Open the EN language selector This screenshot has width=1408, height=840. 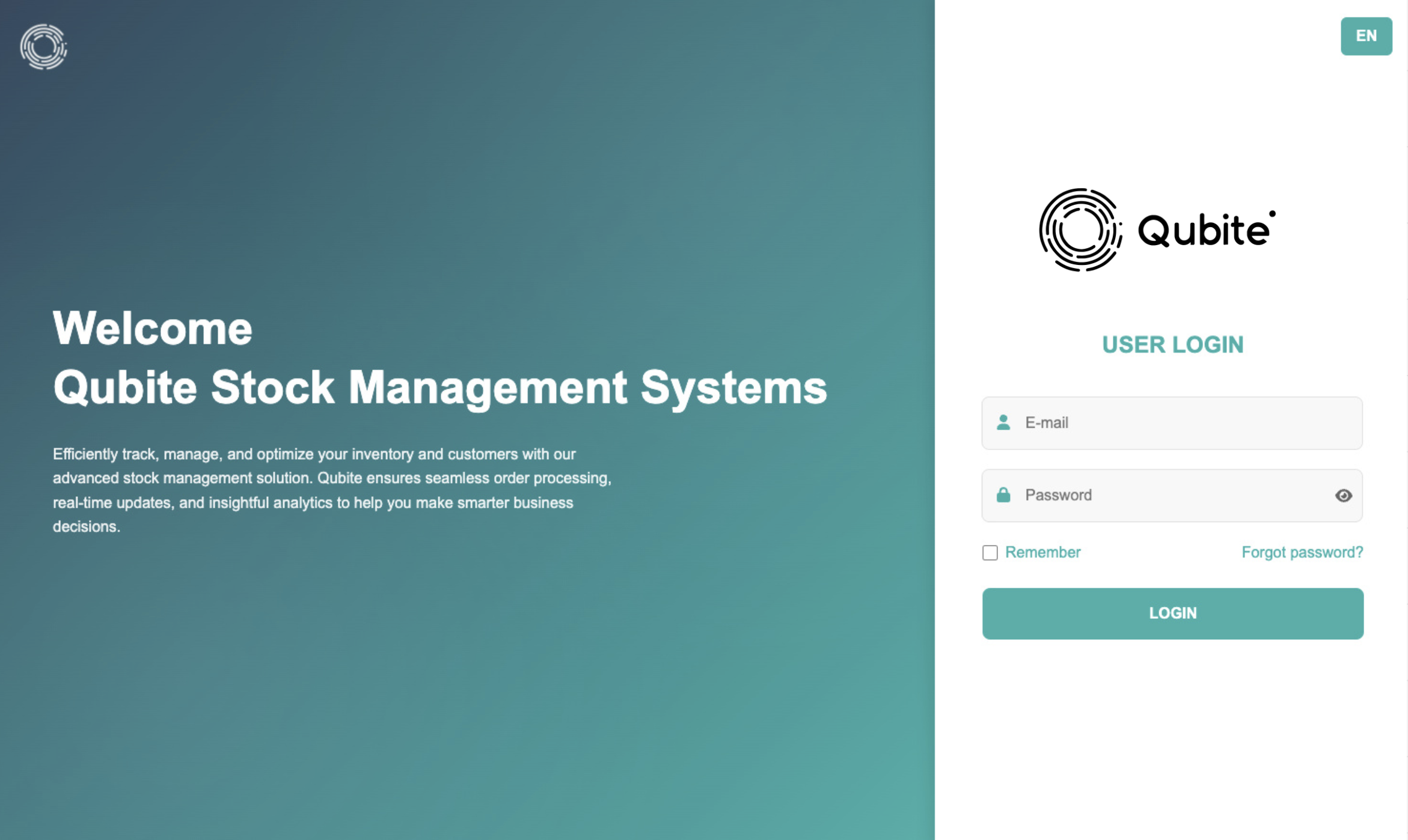[1365, 36]
